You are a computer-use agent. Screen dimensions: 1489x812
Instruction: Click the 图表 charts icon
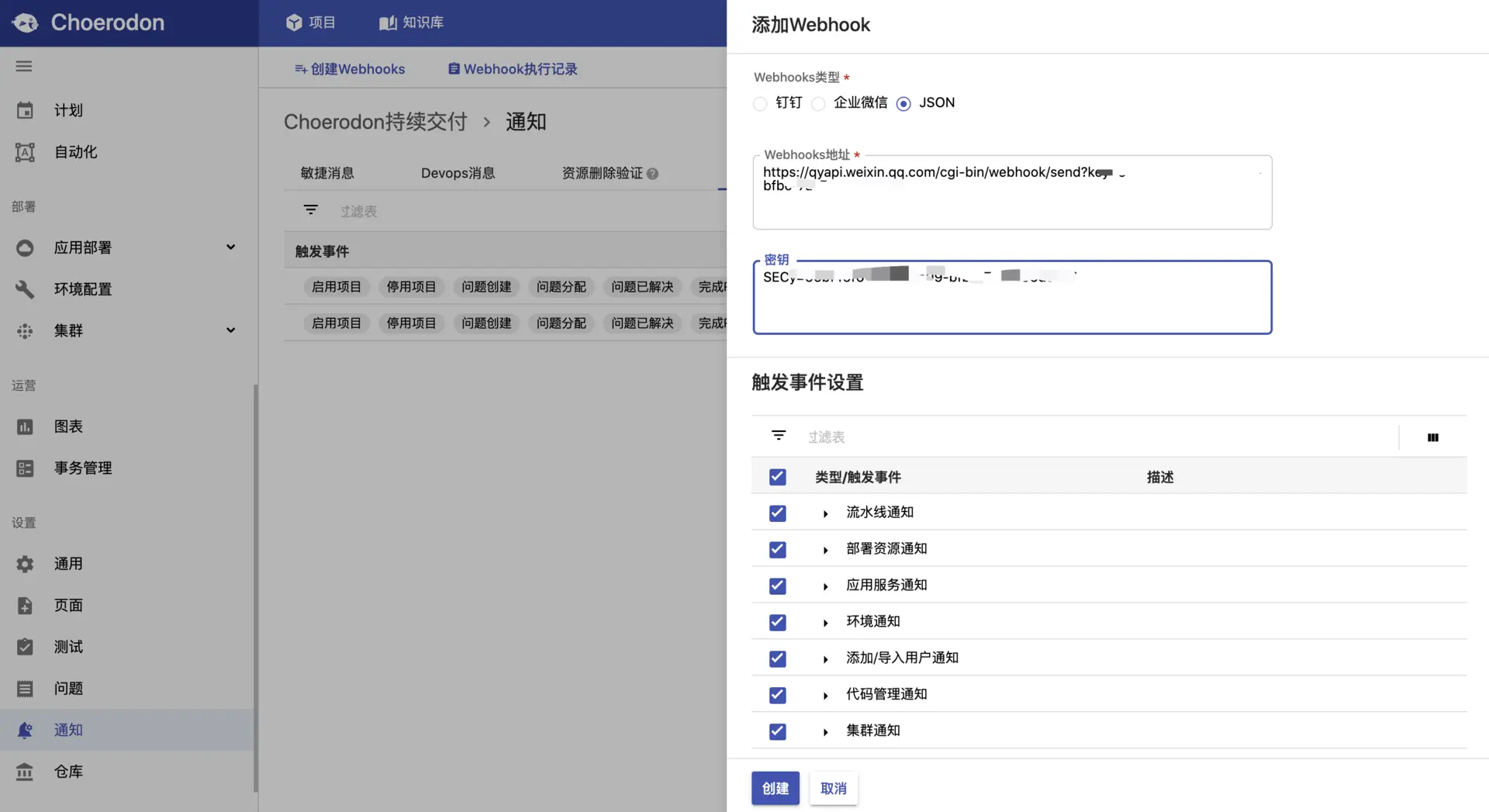click(x=25, y=426)
